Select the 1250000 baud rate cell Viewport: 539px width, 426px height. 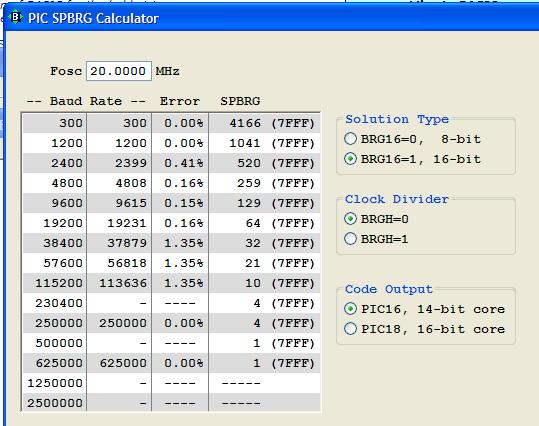tap(55, 383)
